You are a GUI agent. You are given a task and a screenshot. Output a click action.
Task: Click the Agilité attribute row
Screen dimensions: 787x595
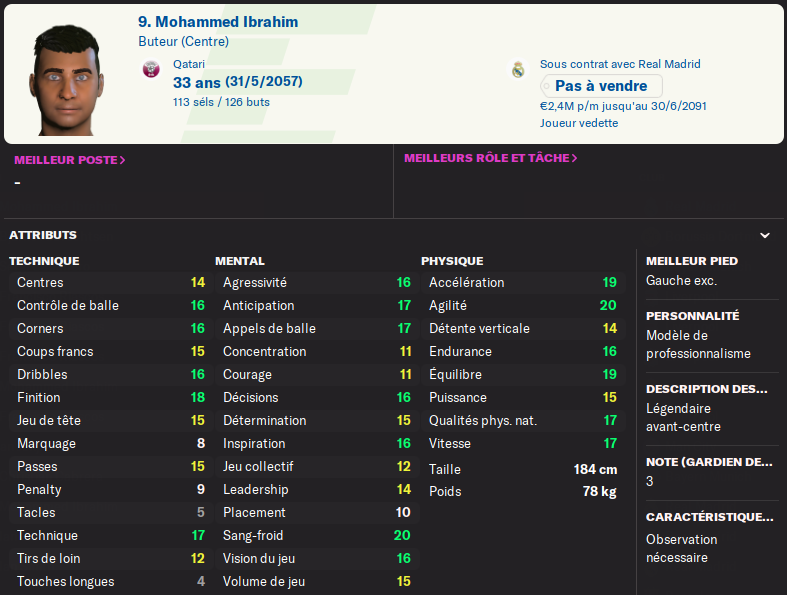[522, 305]
